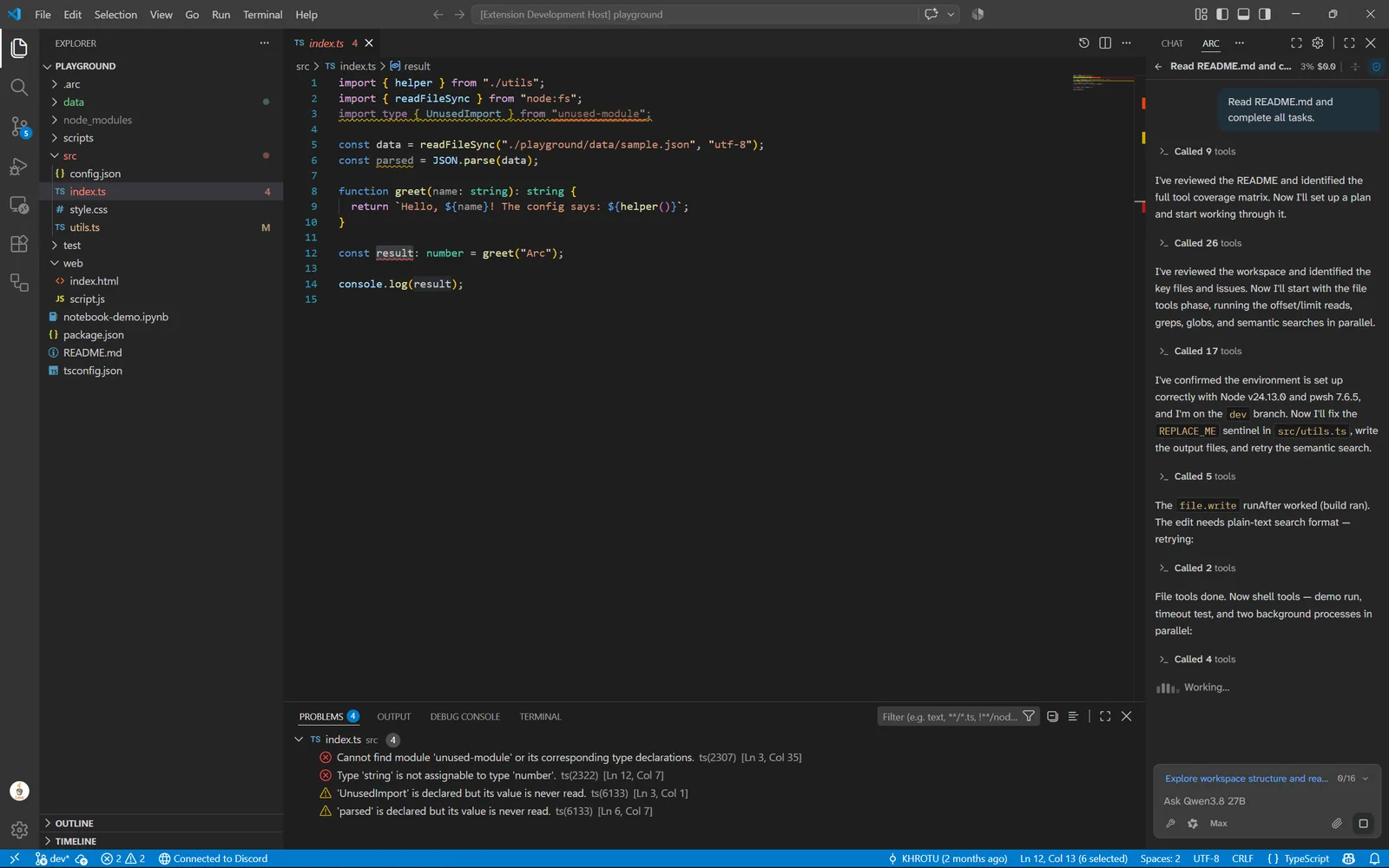The image size is (1389, 868).
Task: Click the shield icon in ARC header
Action: click(1376, 66)
